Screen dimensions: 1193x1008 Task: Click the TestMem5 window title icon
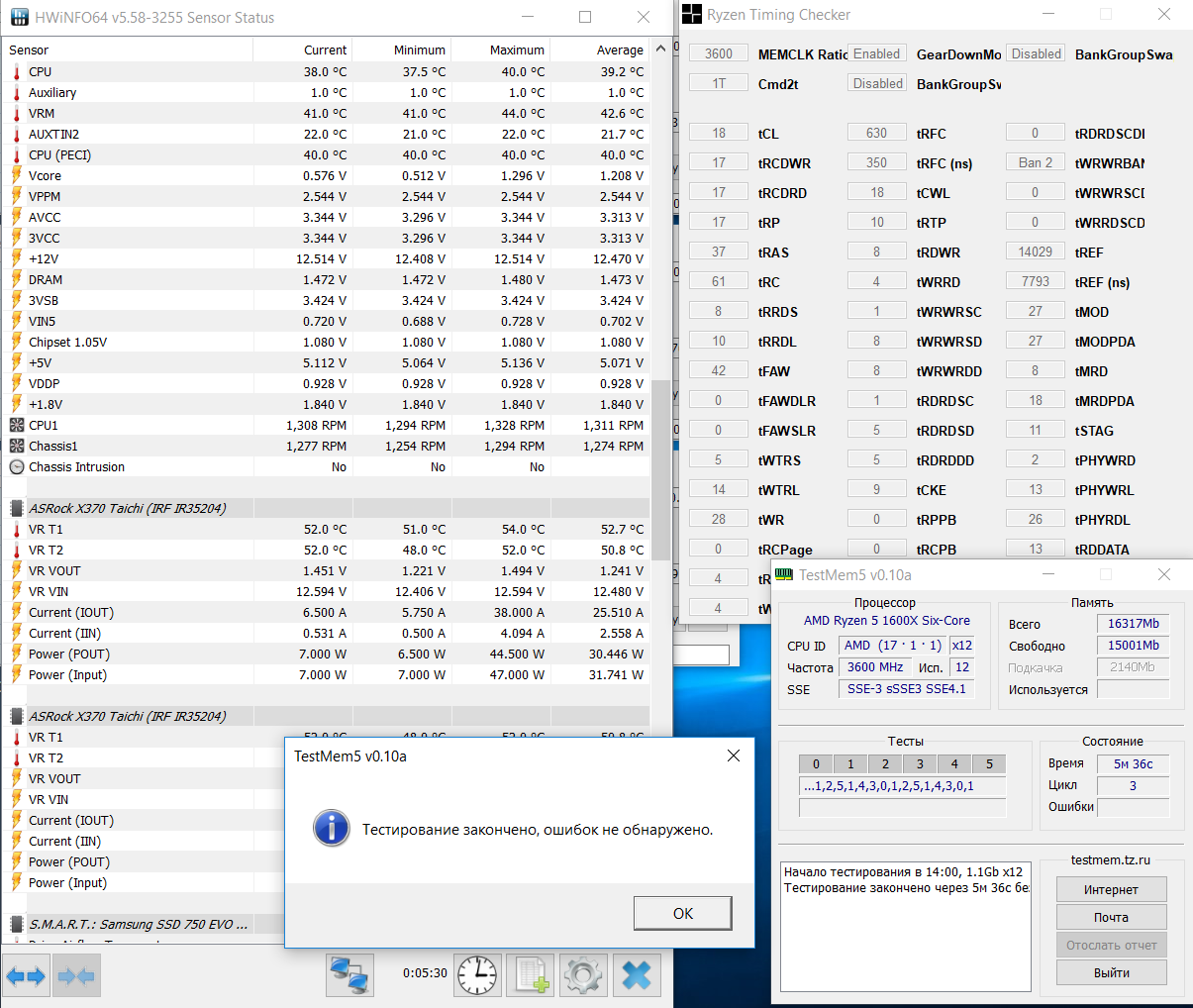click(x=784, y=574)
